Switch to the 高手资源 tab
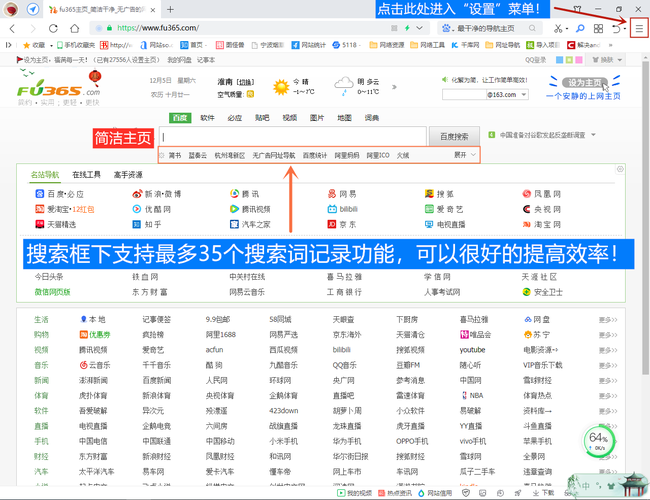 pyautogui.click(x=128, y=175)
